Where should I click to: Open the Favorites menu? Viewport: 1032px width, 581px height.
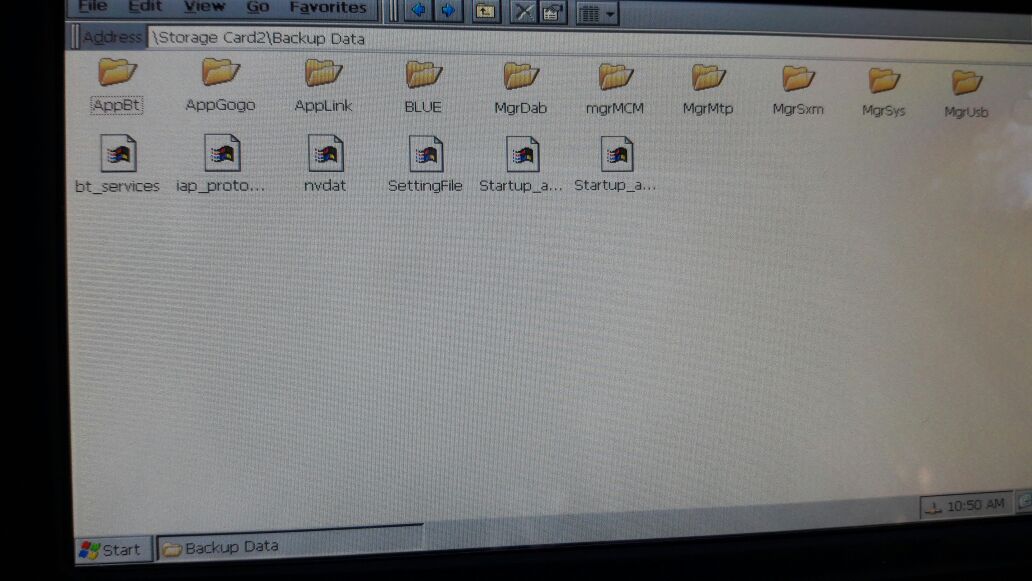(x=327, y=7)
